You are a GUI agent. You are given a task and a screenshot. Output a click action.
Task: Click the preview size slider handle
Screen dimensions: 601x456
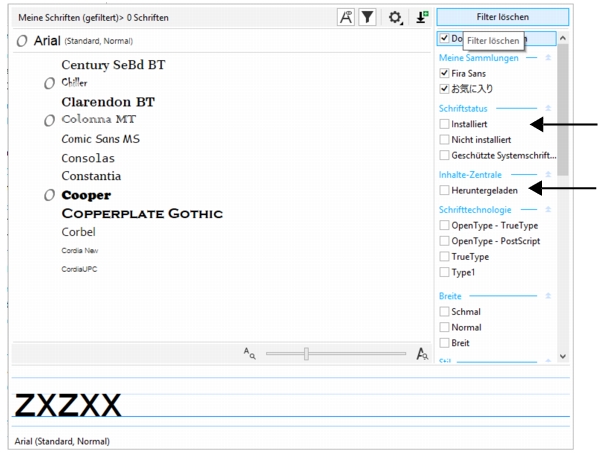coord(306,353)
